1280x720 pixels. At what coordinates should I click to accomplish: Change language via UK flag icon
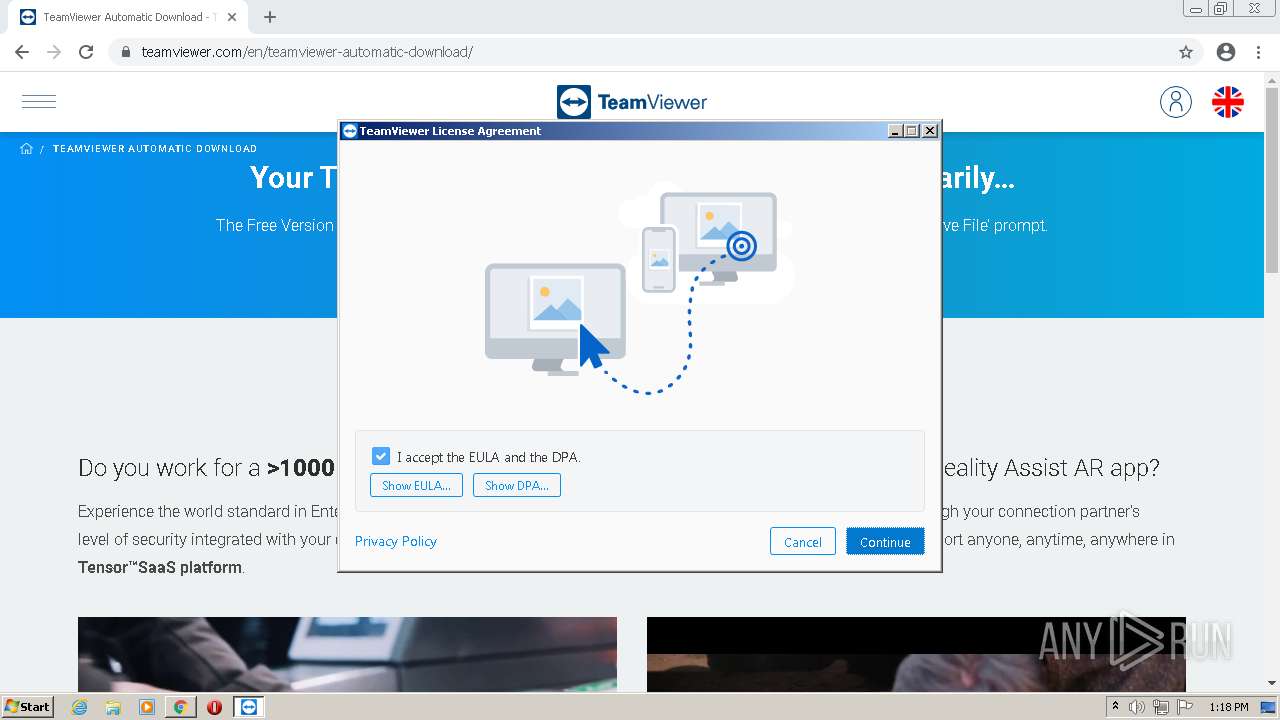tap(1228, 102)
